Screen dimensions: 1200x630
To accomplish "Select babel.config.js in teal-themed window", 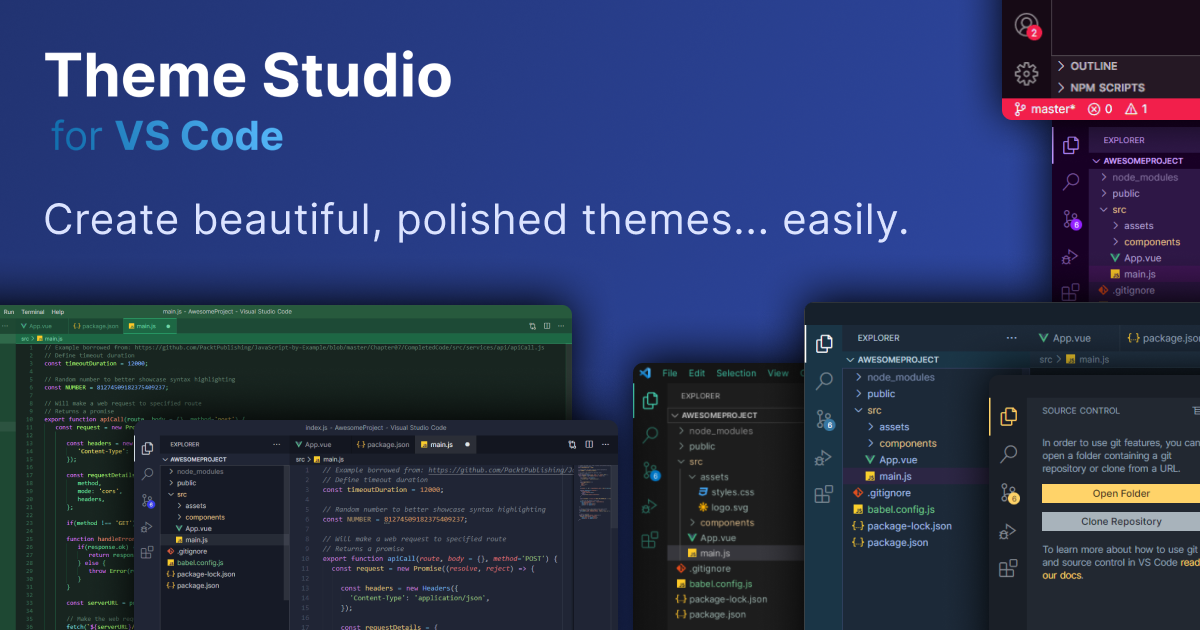I will click(893, 509).
